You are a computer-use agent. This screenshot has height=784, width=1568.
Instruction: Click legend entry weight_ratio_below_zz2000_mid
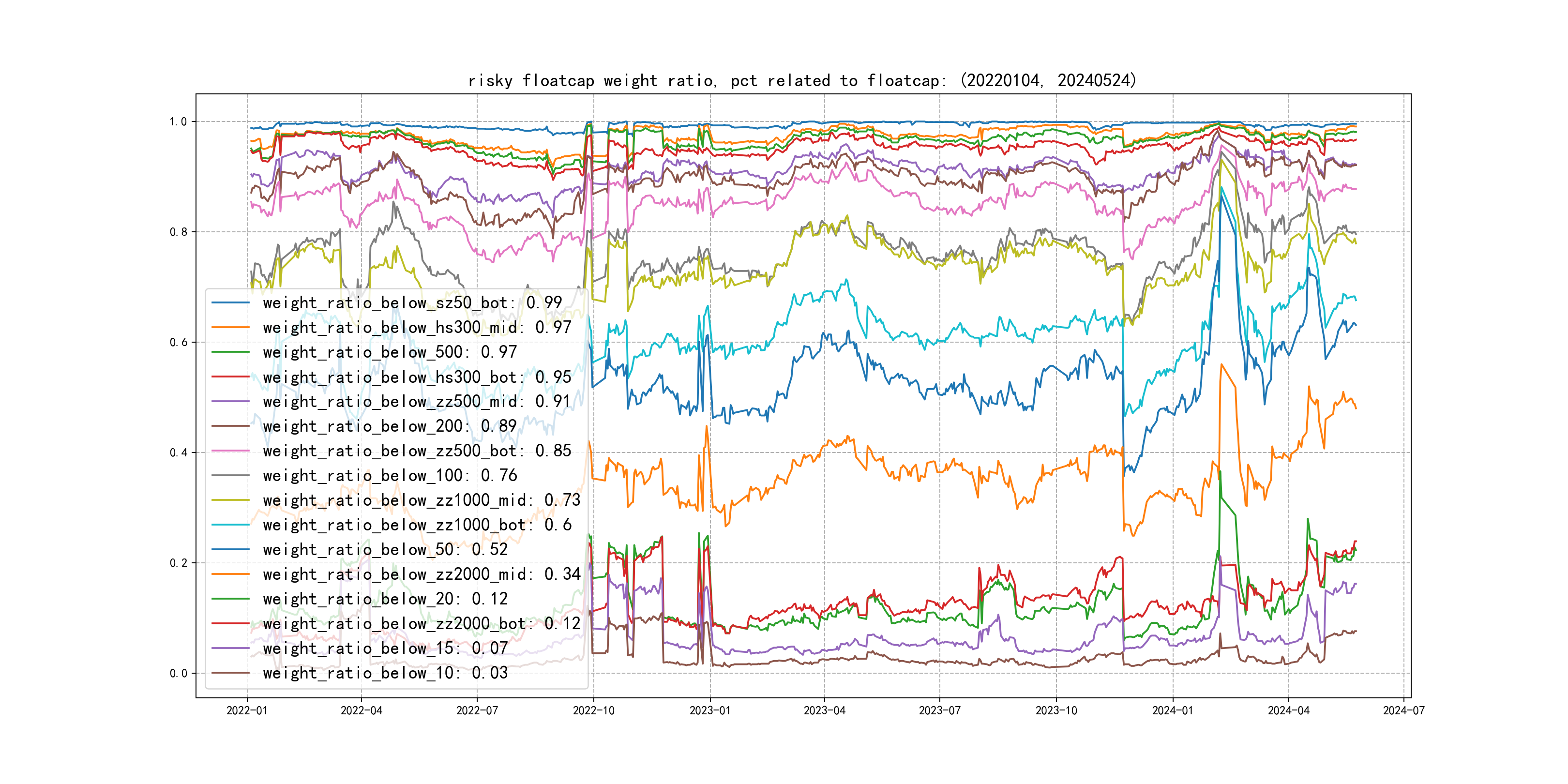(x=421, y=574)
